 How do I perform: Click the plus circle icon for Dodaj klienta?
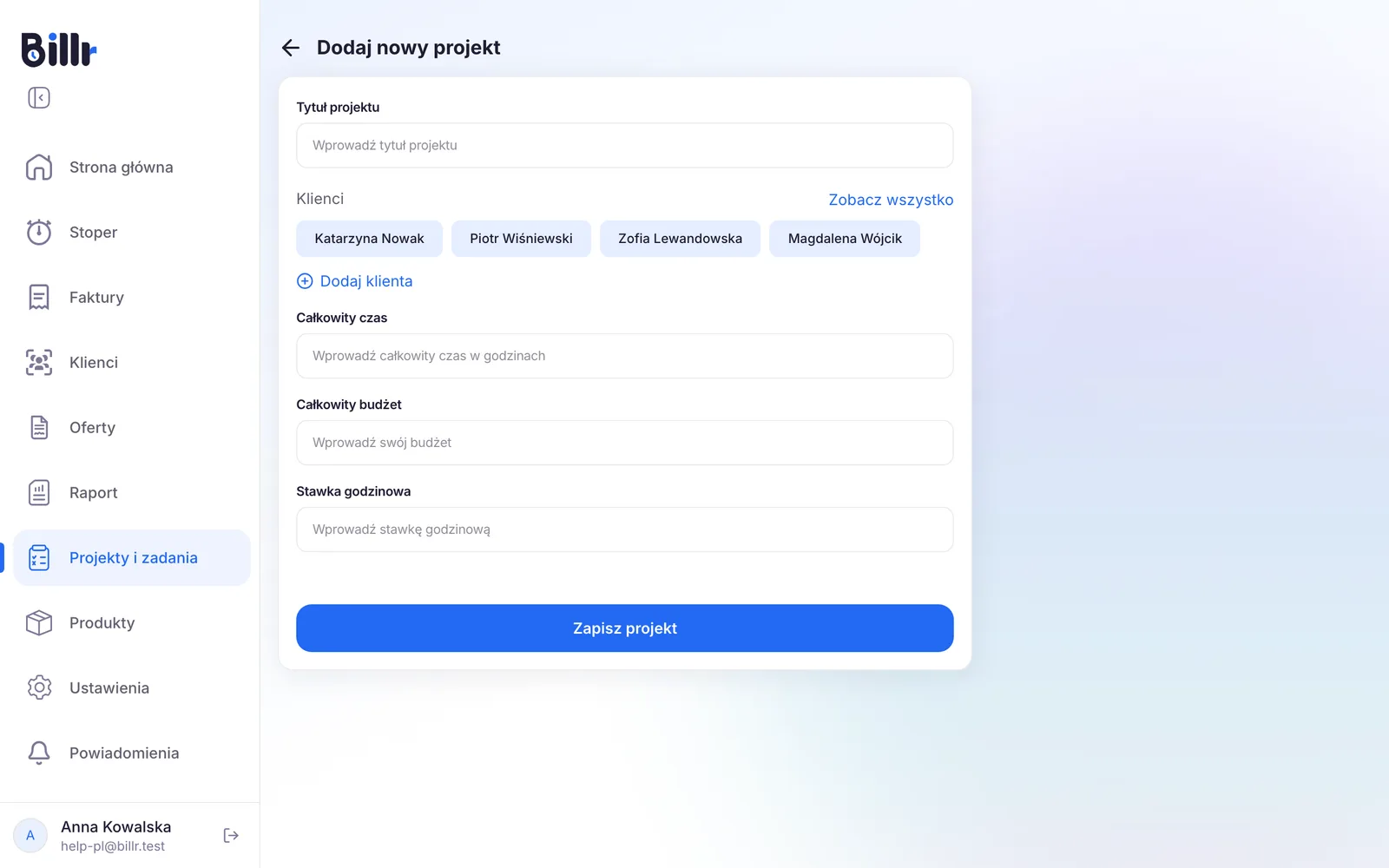[305, 281]
